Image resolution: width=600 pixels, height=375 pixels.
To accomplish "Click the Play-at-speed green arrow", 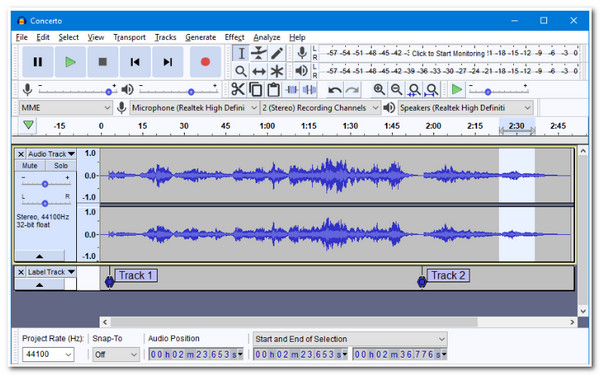I will pos(457,90).
